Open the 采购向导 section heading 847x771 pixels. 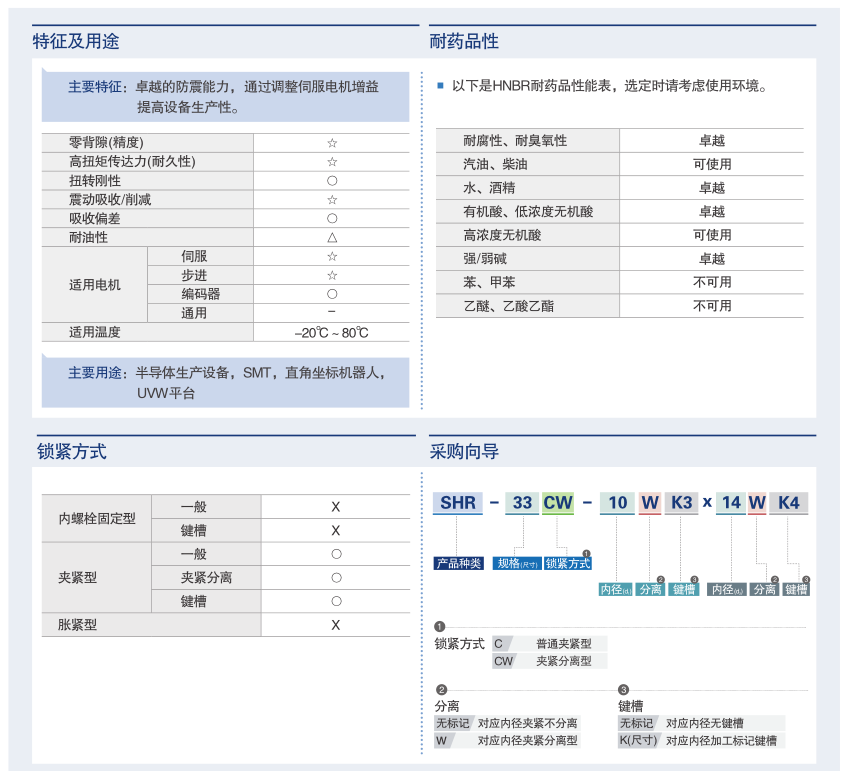click(464, 451)
